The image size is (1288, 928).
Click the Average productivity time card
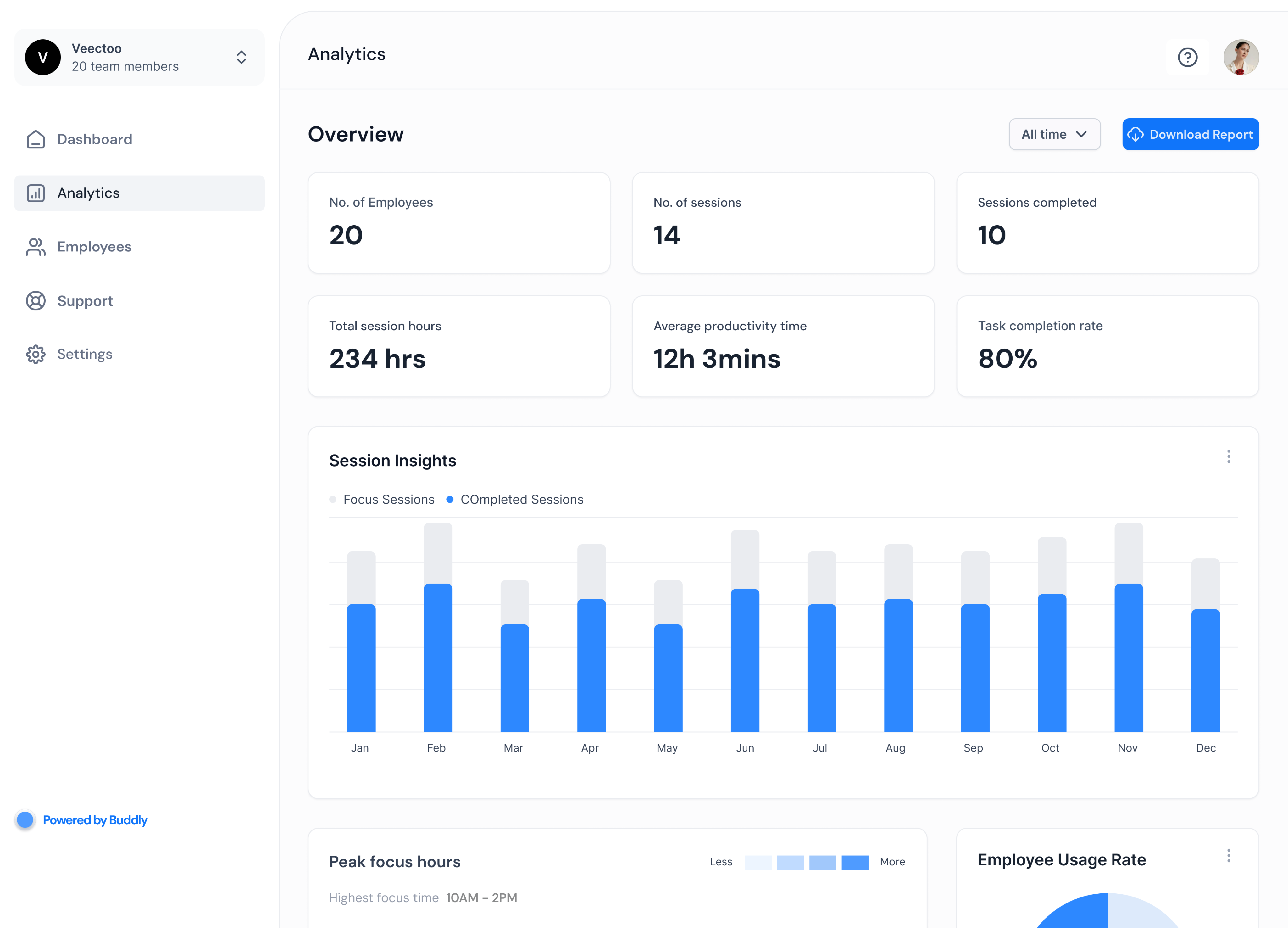click(783, 346)
